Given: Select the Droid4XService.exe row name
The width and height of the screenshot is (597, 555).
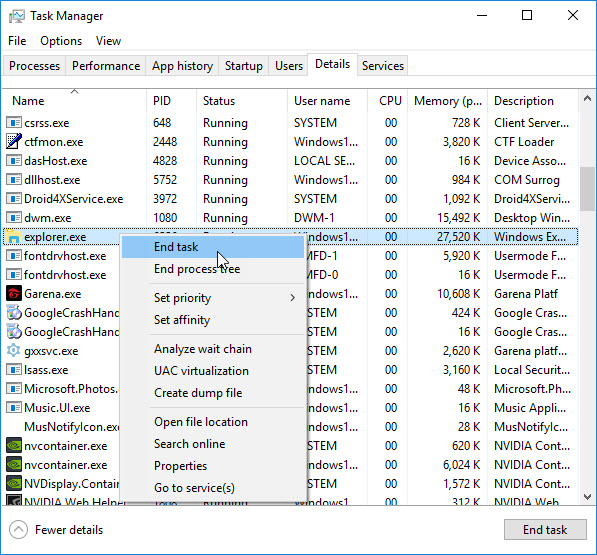Looking at the screenshot, I should 73,199.
